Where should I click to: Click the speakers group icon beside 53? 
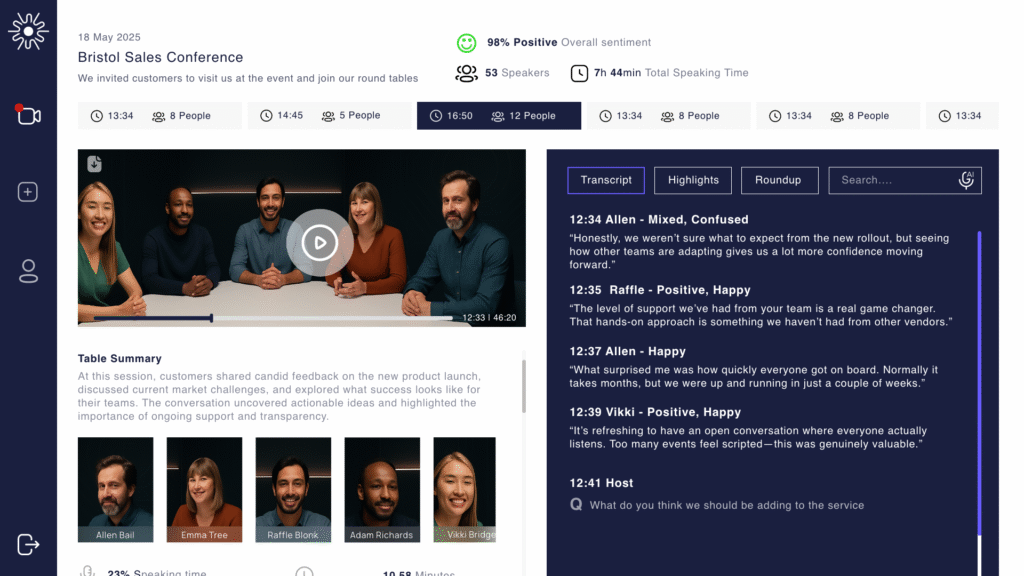(466, 73)
